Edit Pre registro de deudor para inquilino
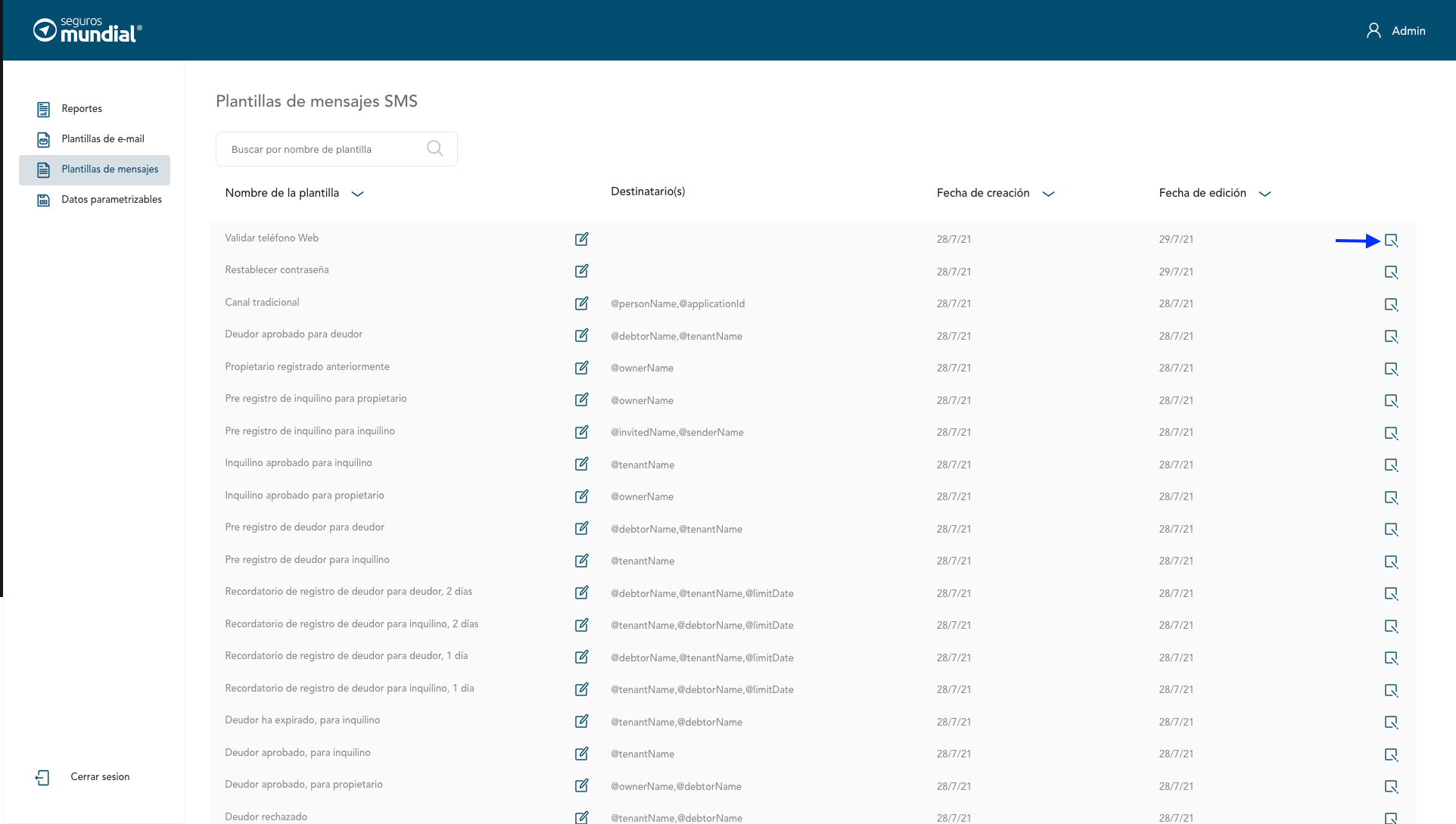Screen dimensions: 1456x824 (581, 561)
